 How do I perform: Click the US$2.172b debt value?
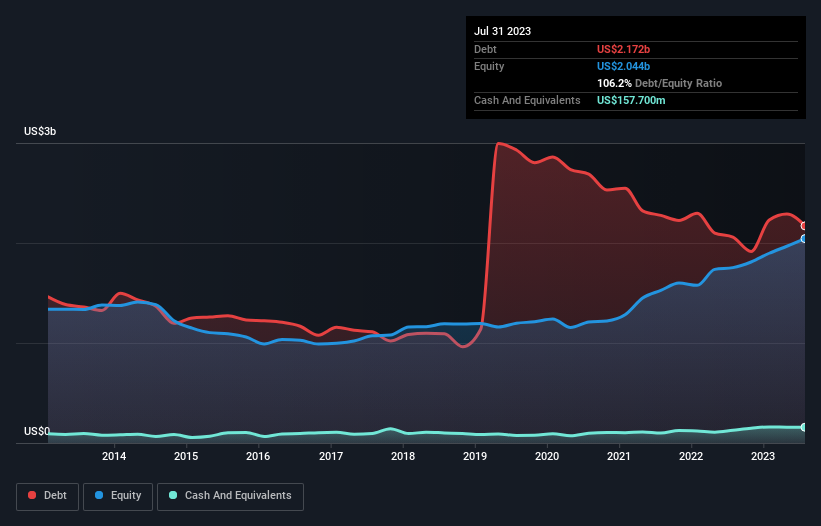(623, 49)
